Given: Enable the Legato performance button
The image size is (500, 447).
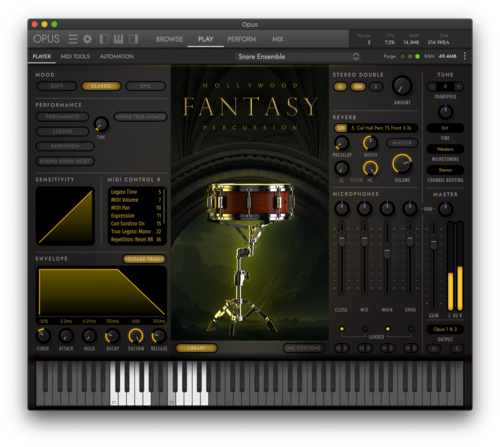Looking at the screenshot, I should point(62,132).
